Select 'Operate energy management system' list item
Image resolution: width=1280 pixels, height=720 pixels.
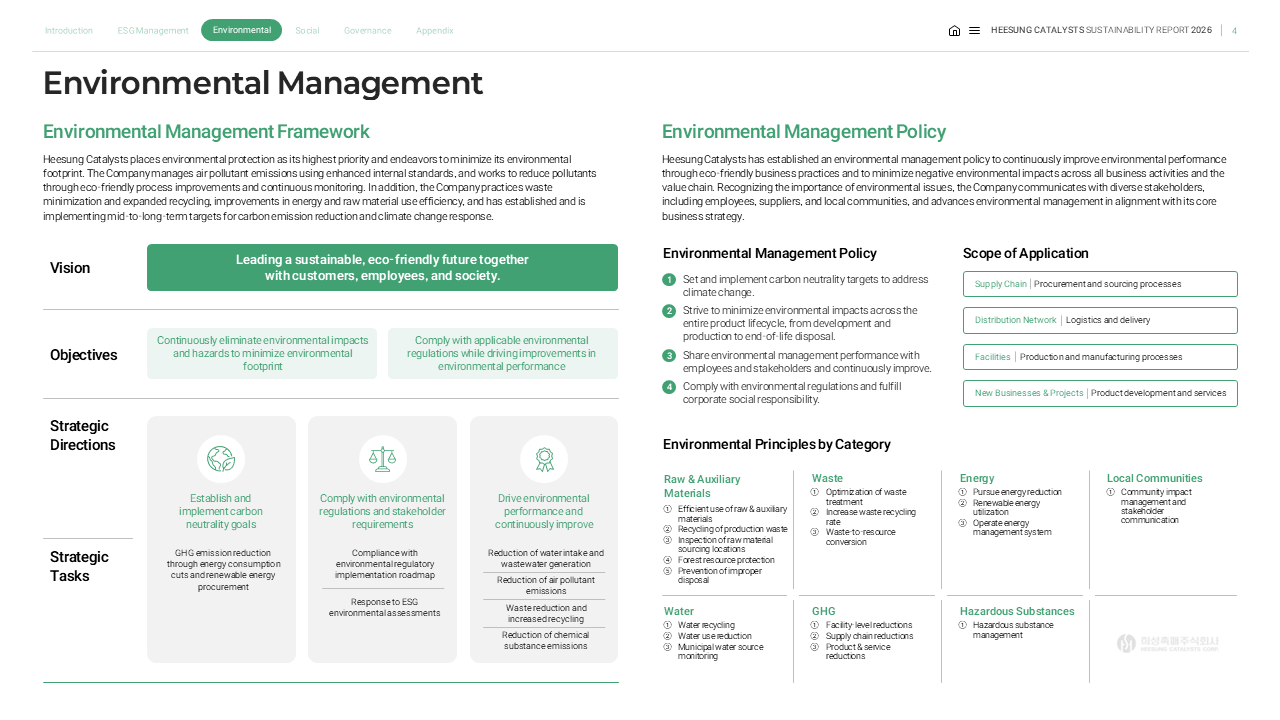click(1006, 527)
